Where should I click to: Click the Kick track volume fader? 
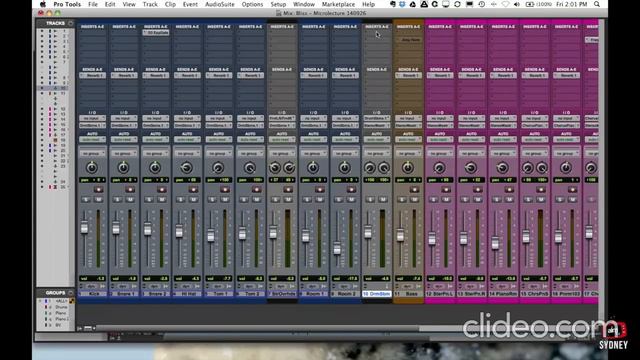point(84,227)
